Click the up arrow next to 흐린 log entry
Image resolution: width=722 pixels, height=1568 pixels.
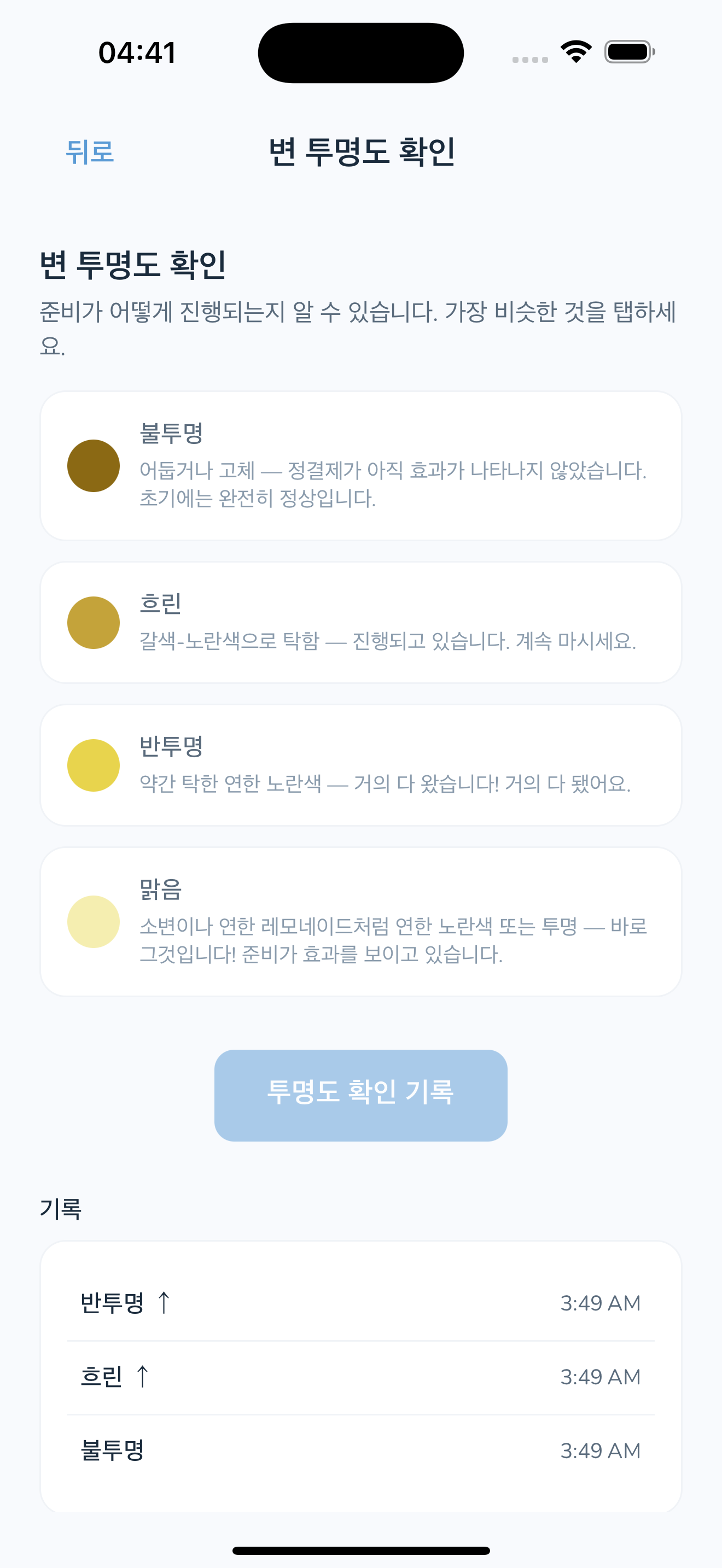142,1376
